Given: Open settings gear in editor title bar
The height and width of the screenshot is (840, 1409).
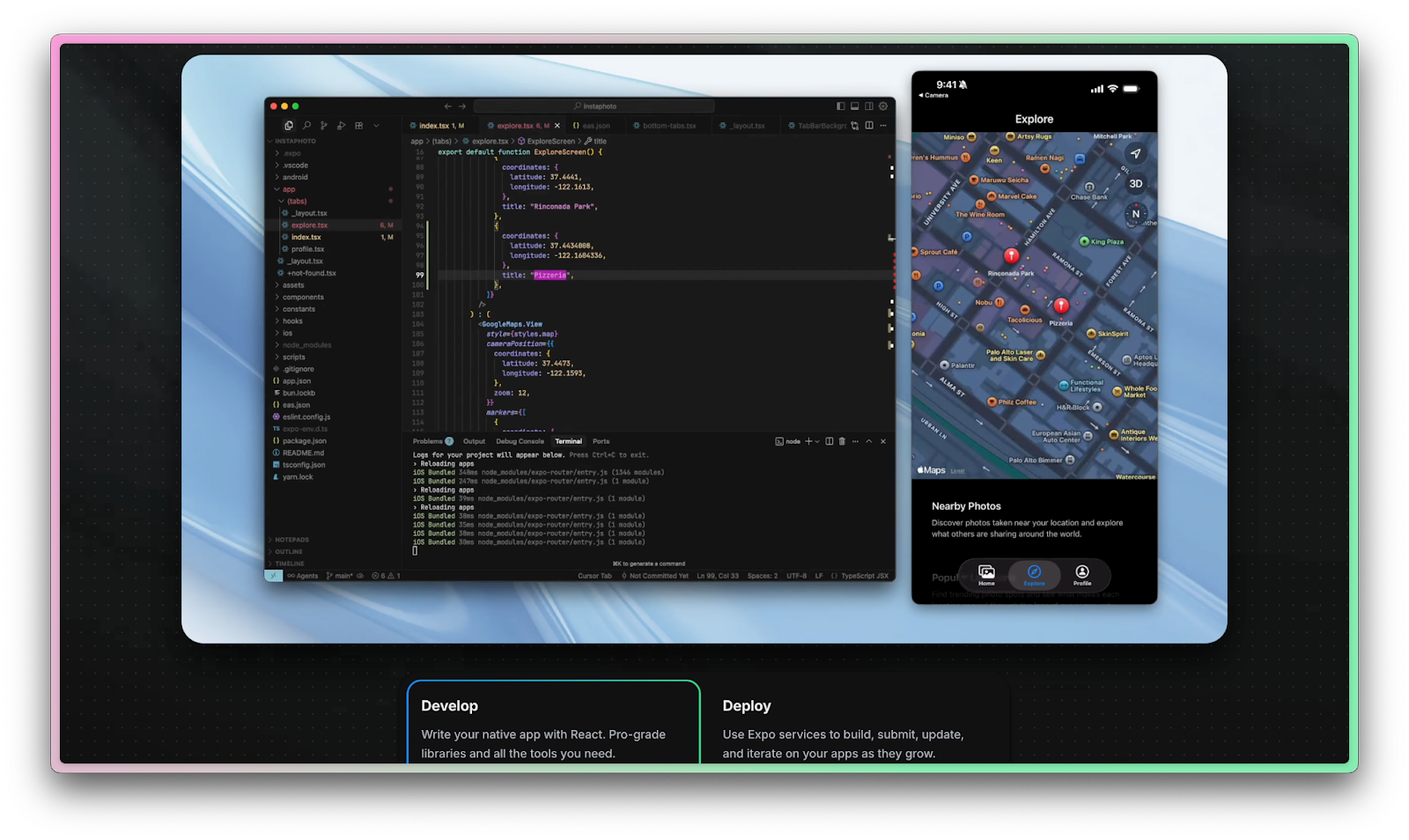Looking at the screenshot, I should coord(883,107).
